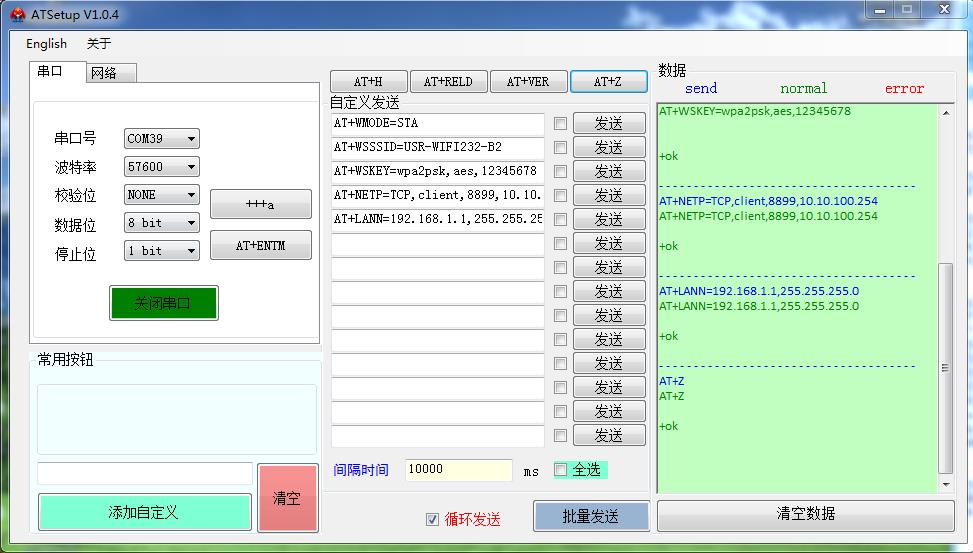Switch to the 网络 tab

(x=104, y=73)
